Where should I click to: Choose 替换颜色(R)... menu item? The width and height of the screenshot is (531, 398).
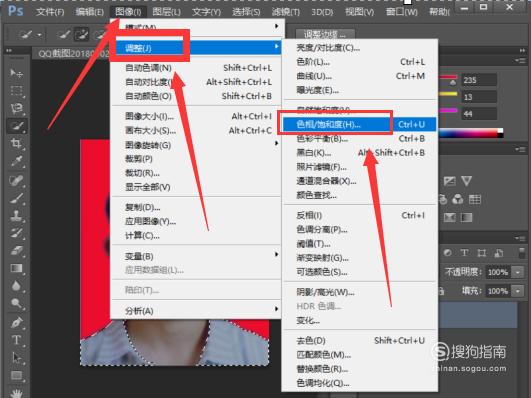(x=360, y=369)
